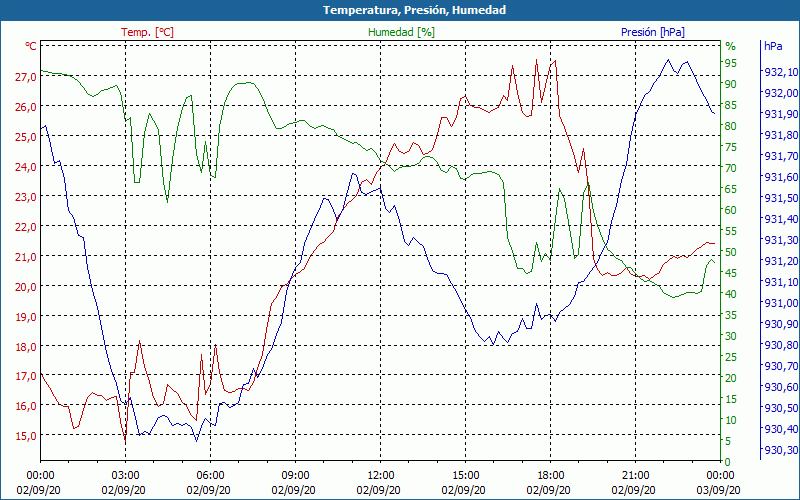Click the 03/09/20 date label
The height and width of the screenshot is (500, 800).
719,490
